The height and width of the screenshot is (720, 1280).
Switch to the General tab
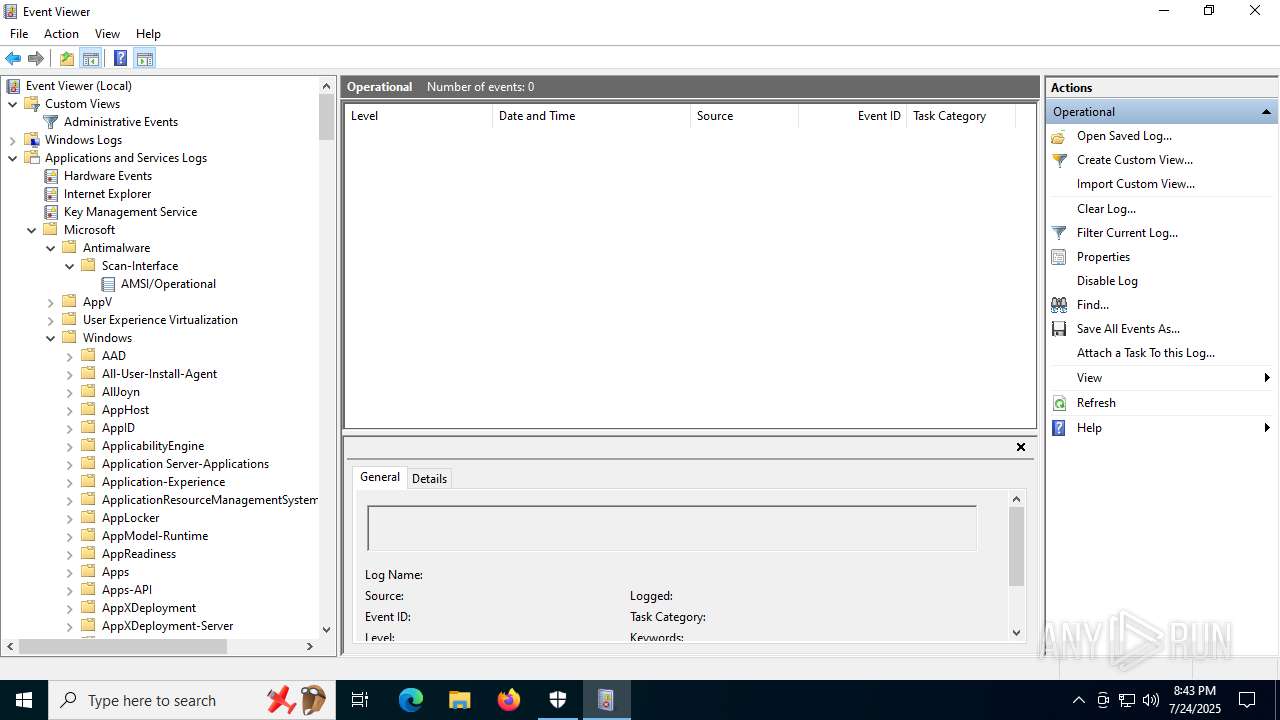[x=380, y=477]
